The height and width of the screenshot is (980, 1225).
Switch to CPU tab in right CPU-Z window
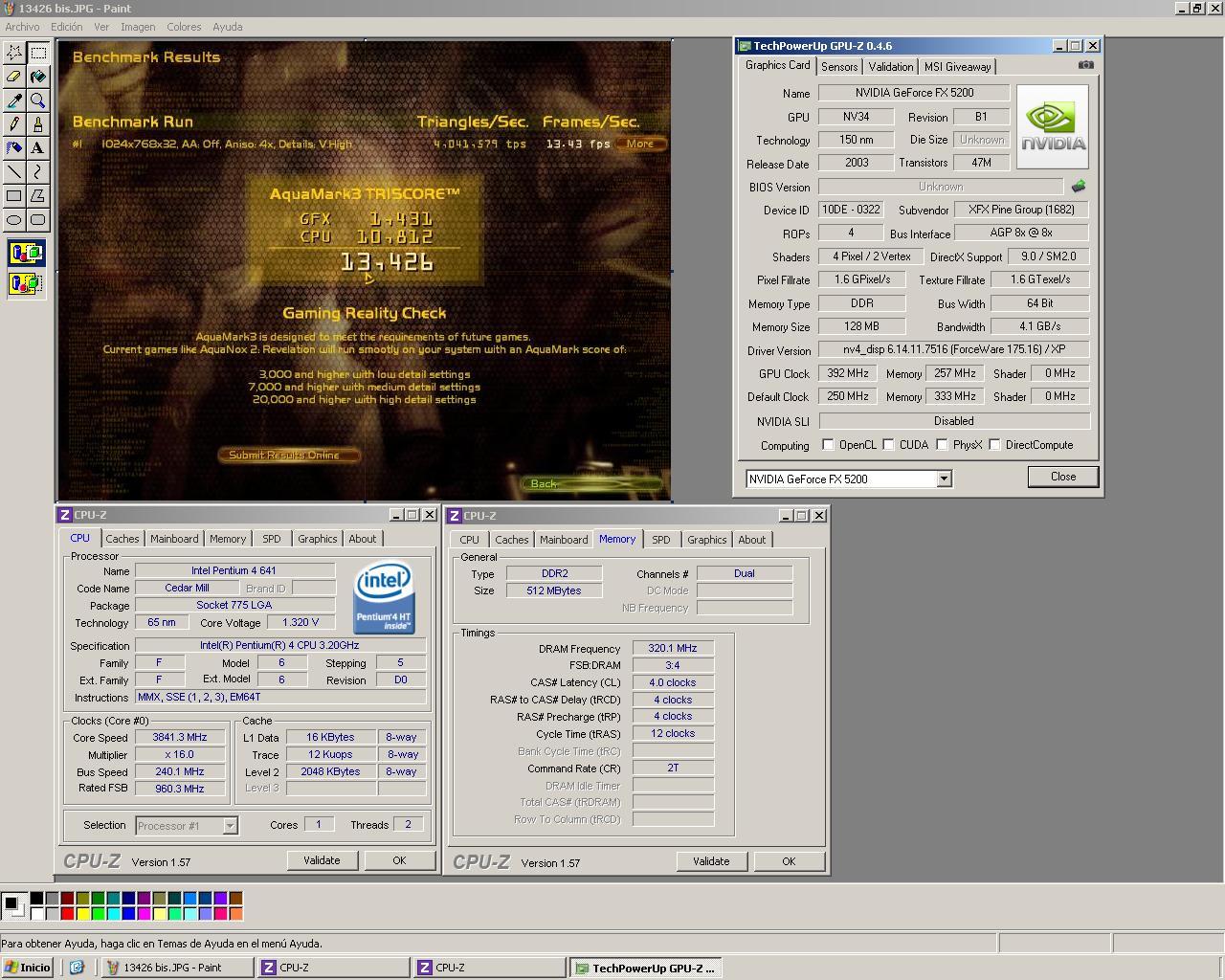(x=470, y=540)
